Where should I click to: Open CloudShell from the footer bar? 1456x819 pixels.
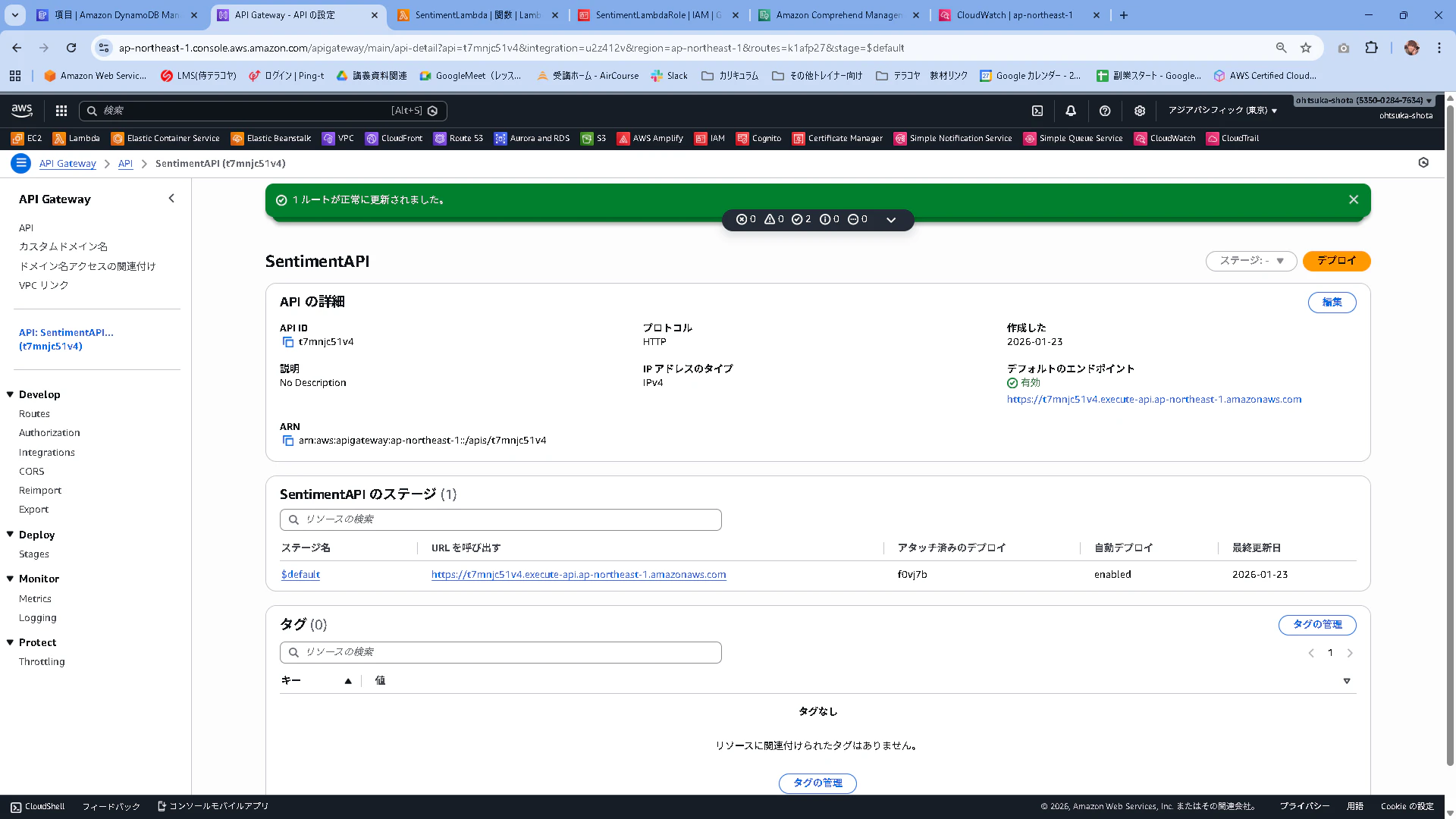tap(37, 807)
